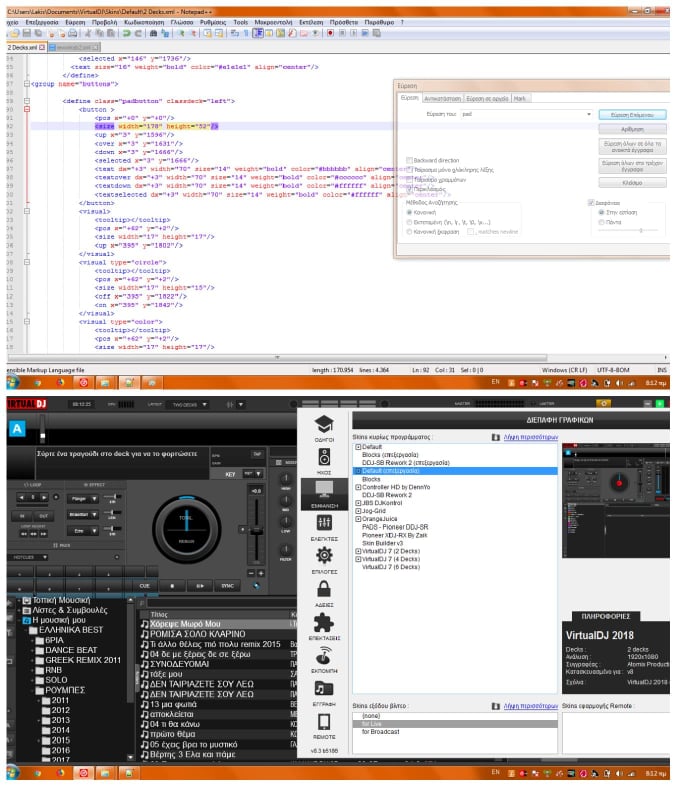Select the Κανονική search mode radio button
Viewport: 677px width, 787px height.
[x=410, y=212]
